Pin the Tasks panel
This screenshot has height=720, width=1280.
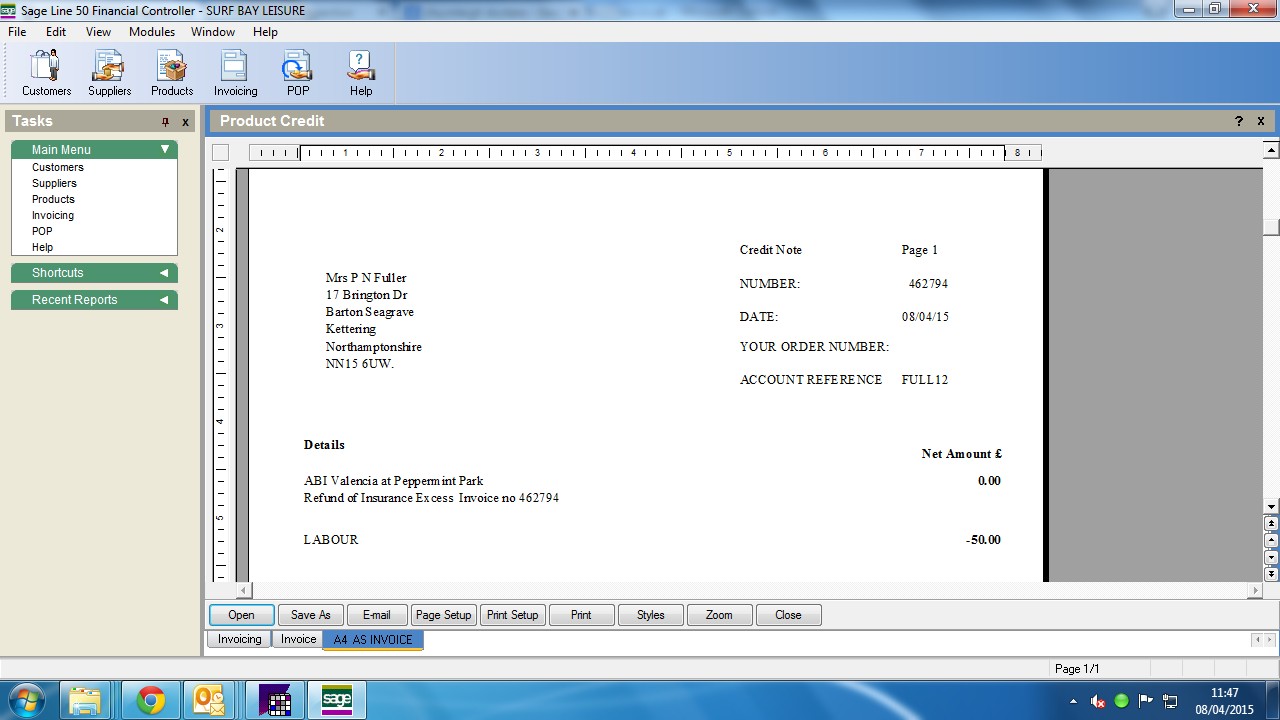point(166,122)
